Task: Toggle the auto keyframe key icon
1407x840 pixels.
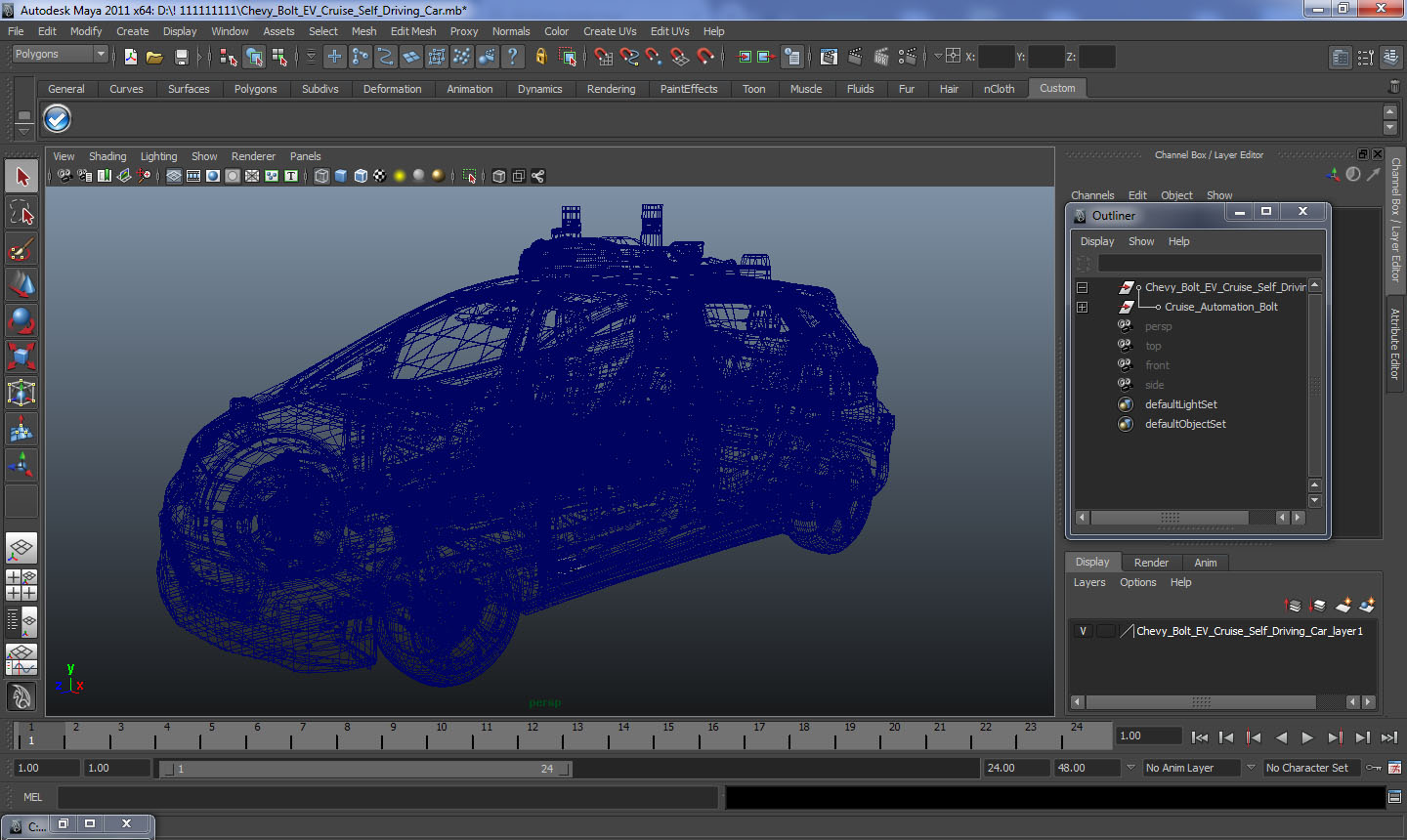Action: click(x=1374, y=768)
